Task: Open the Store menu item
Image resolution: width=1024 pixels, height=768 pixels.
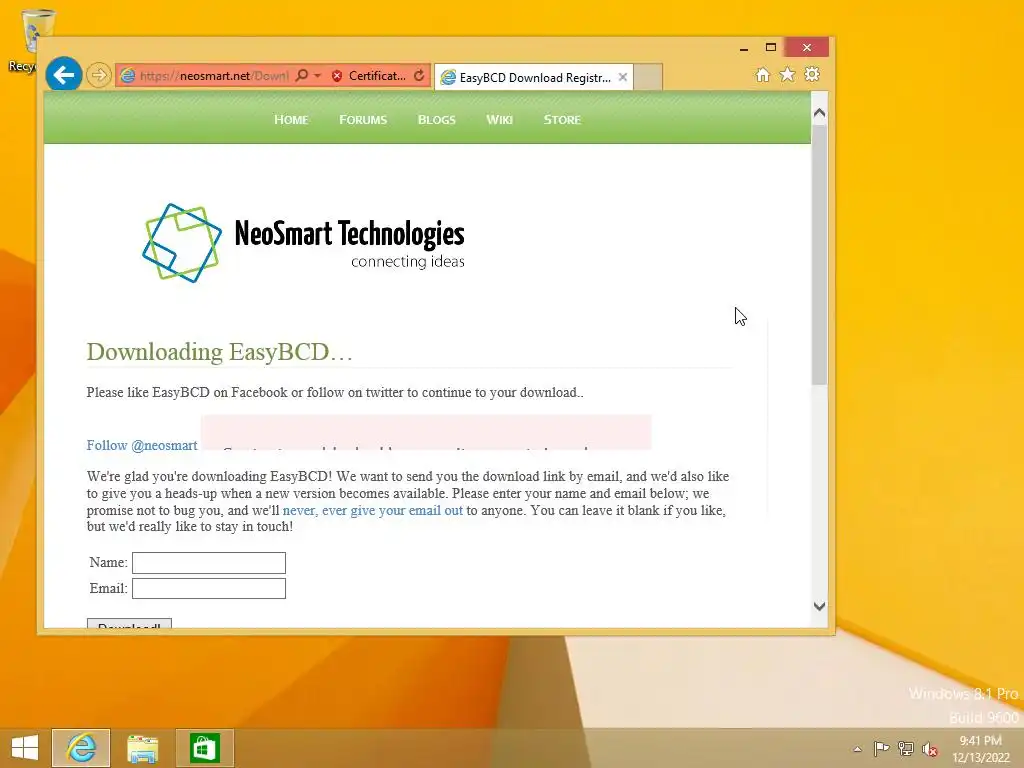Action: [562, 120]
